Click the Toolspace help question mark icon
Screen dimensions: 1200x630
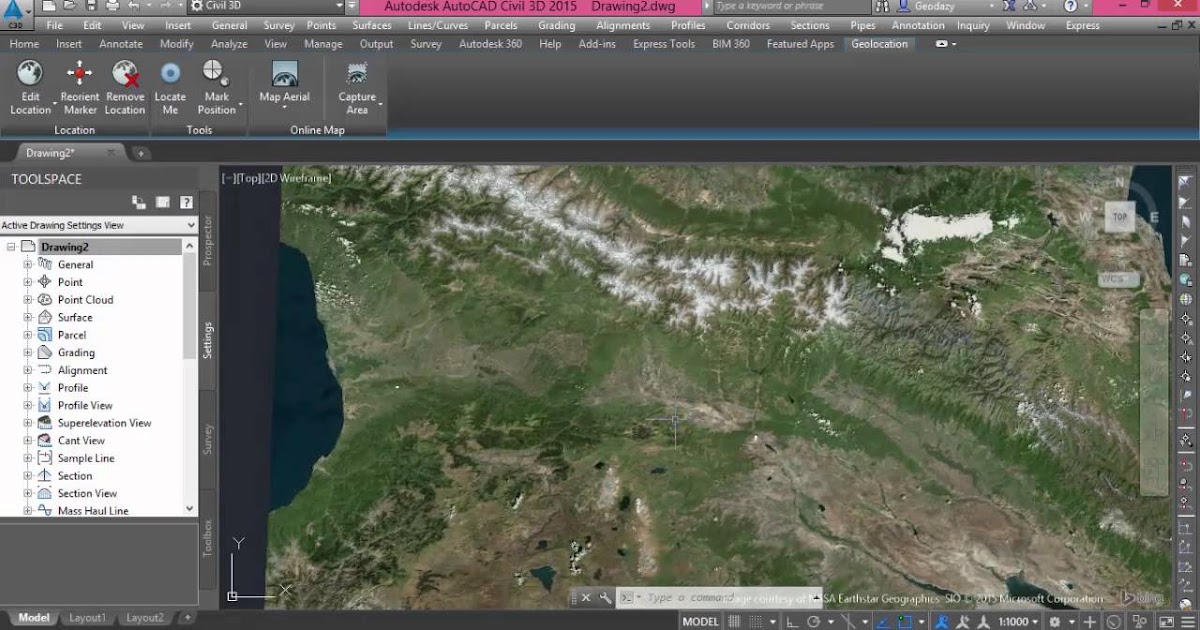[186, 202]
